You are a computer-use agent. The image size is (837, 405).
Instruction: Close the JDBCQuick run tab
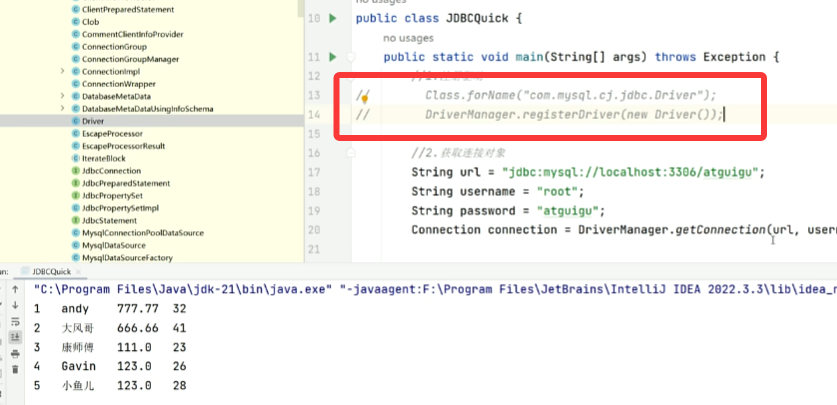pos(80,272)
